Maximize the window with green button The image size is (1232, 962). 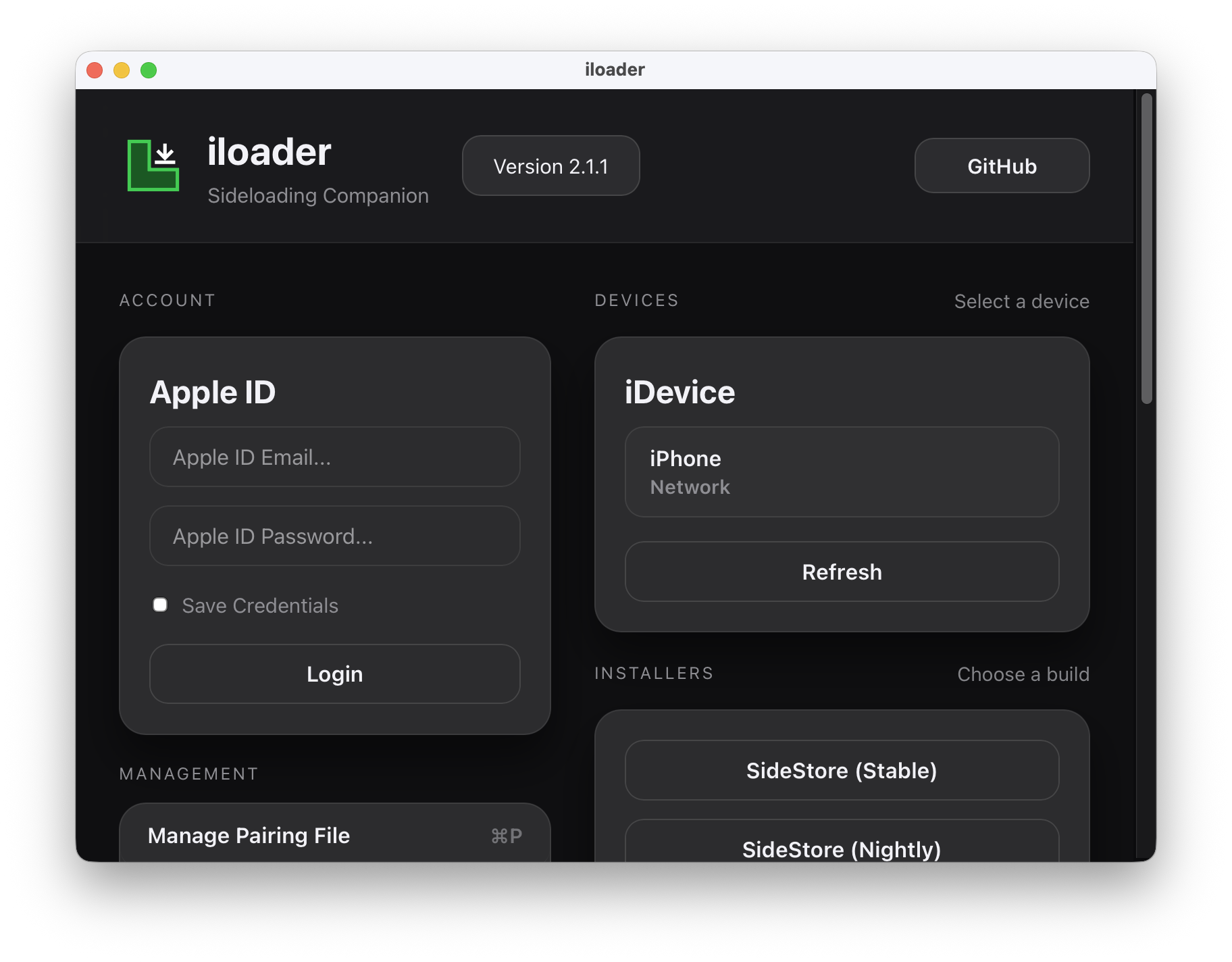[x=149, y=70]
